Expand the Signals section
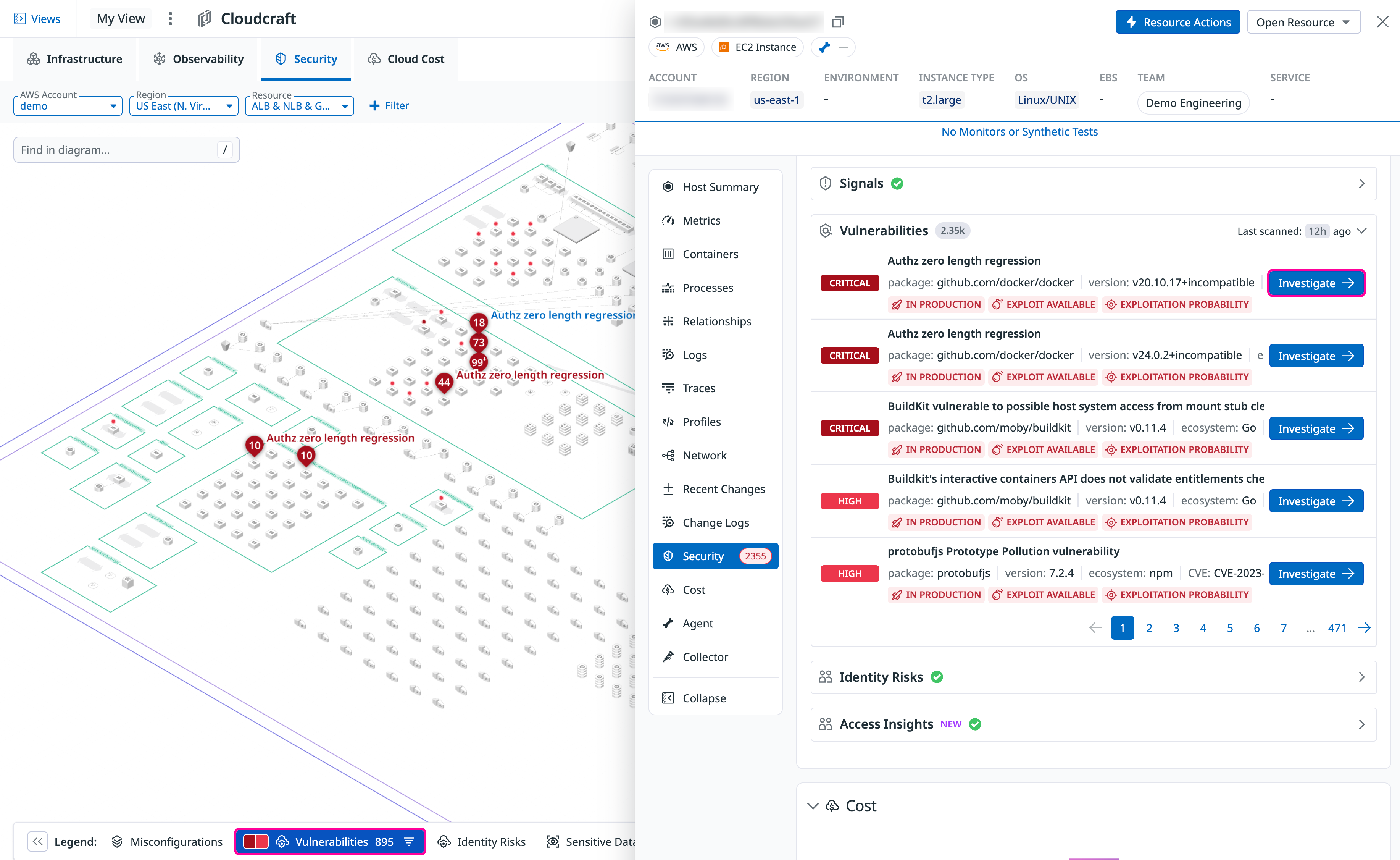 [x=1093, y=184]
